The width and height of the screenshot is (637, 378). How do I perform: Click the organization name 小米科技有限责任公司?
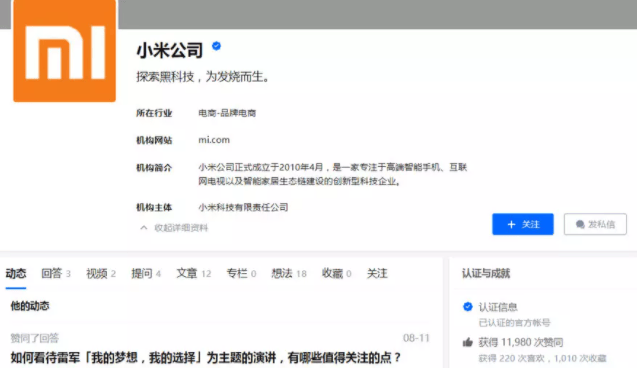243,207
